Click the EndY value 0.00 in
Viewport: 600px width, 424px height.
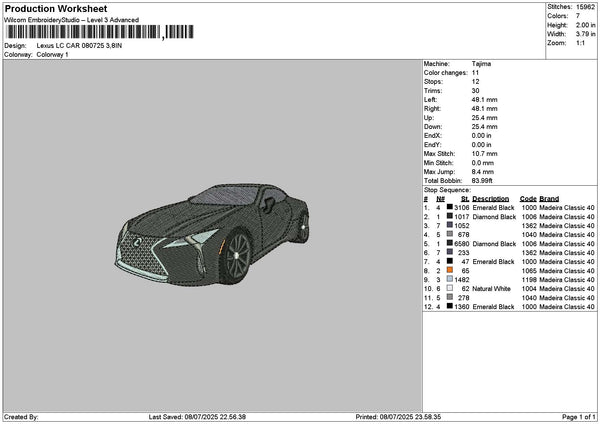tap(481, 145)
